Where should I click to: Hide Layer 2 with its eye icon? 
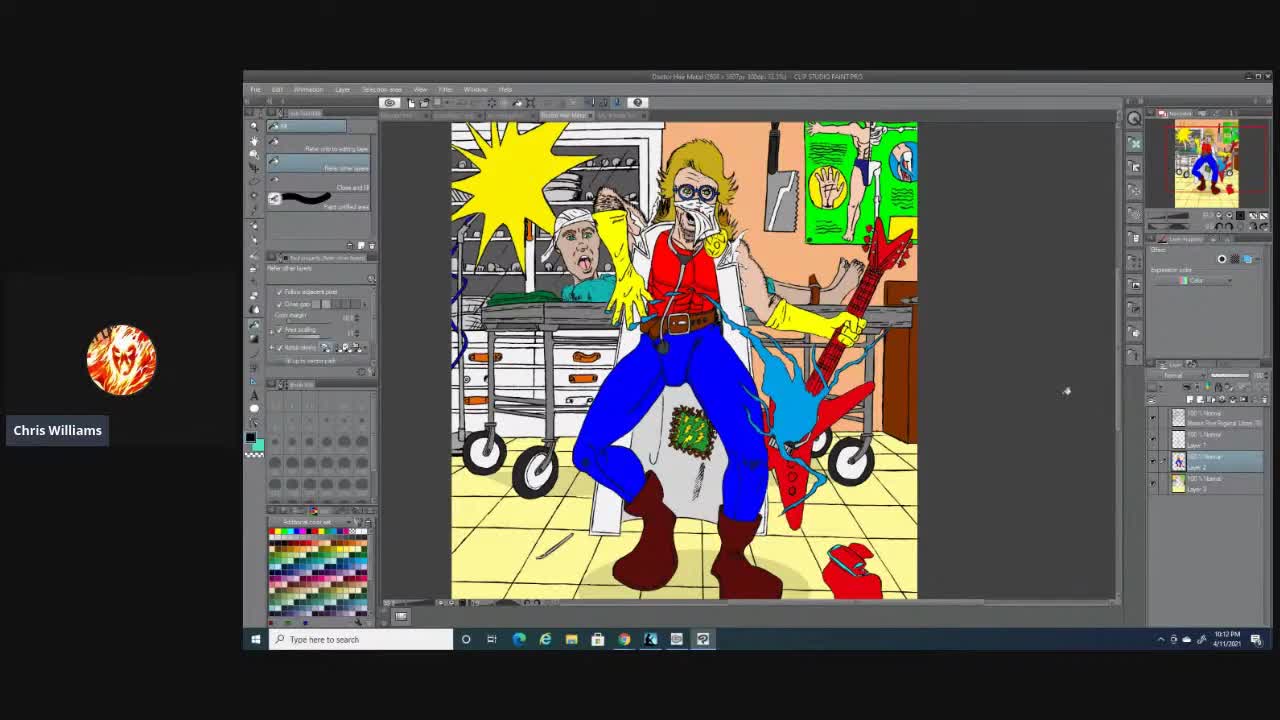click(1153, 461)
